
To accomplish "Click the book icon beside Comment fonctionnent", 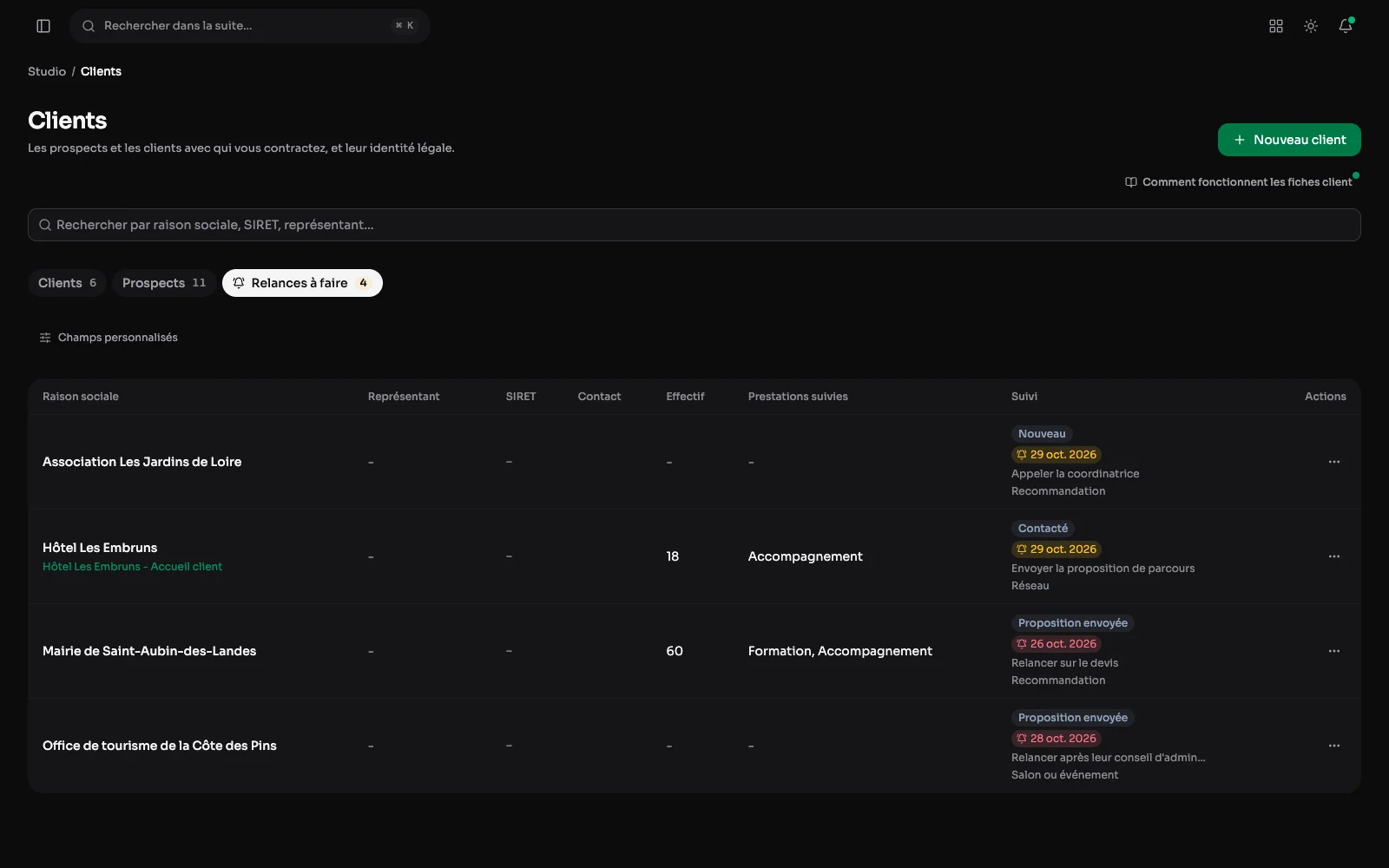I will [1131, 182].
